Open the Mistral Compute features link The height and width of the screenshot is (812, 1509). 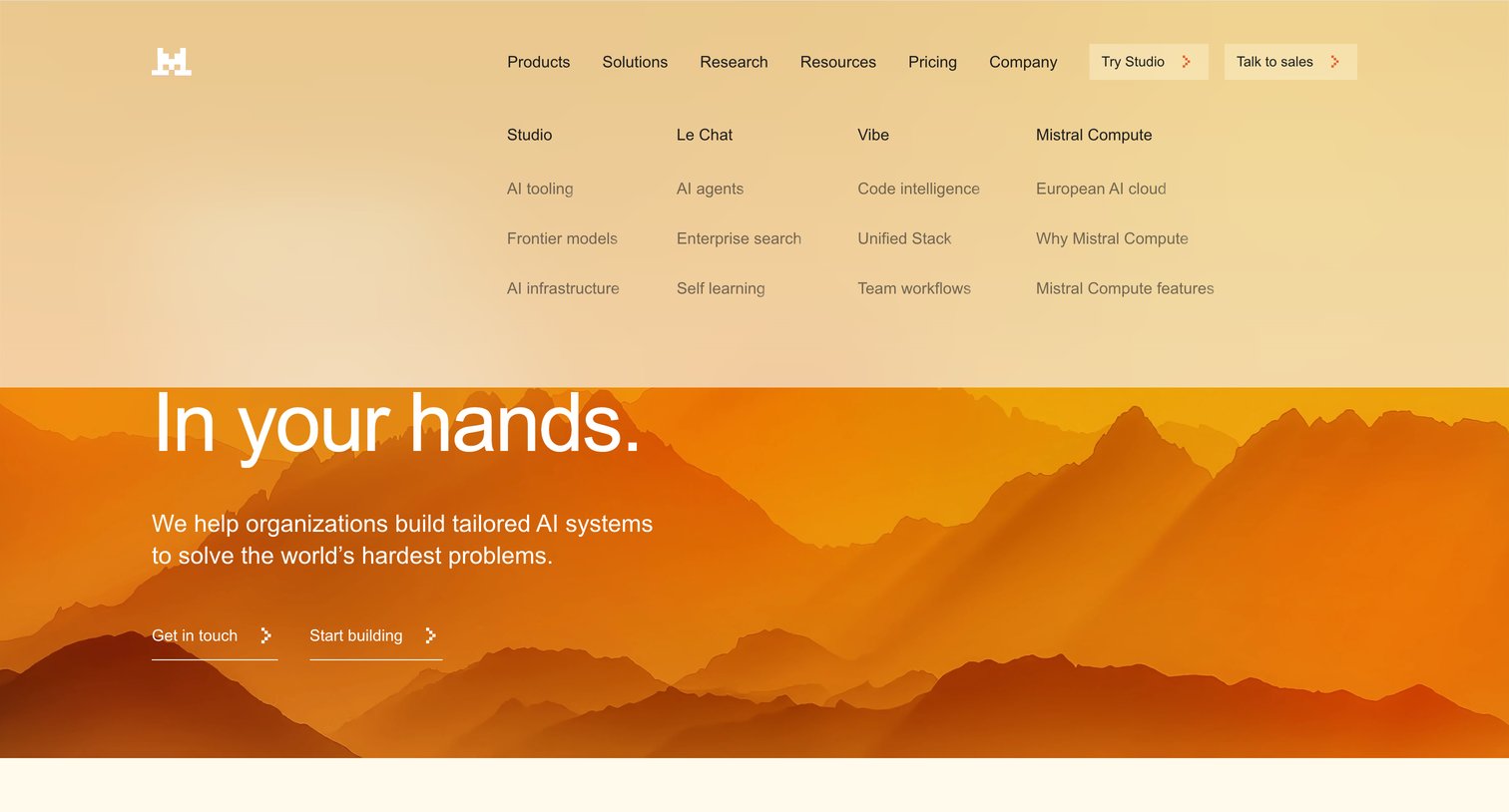click(x=1125, y=288)
